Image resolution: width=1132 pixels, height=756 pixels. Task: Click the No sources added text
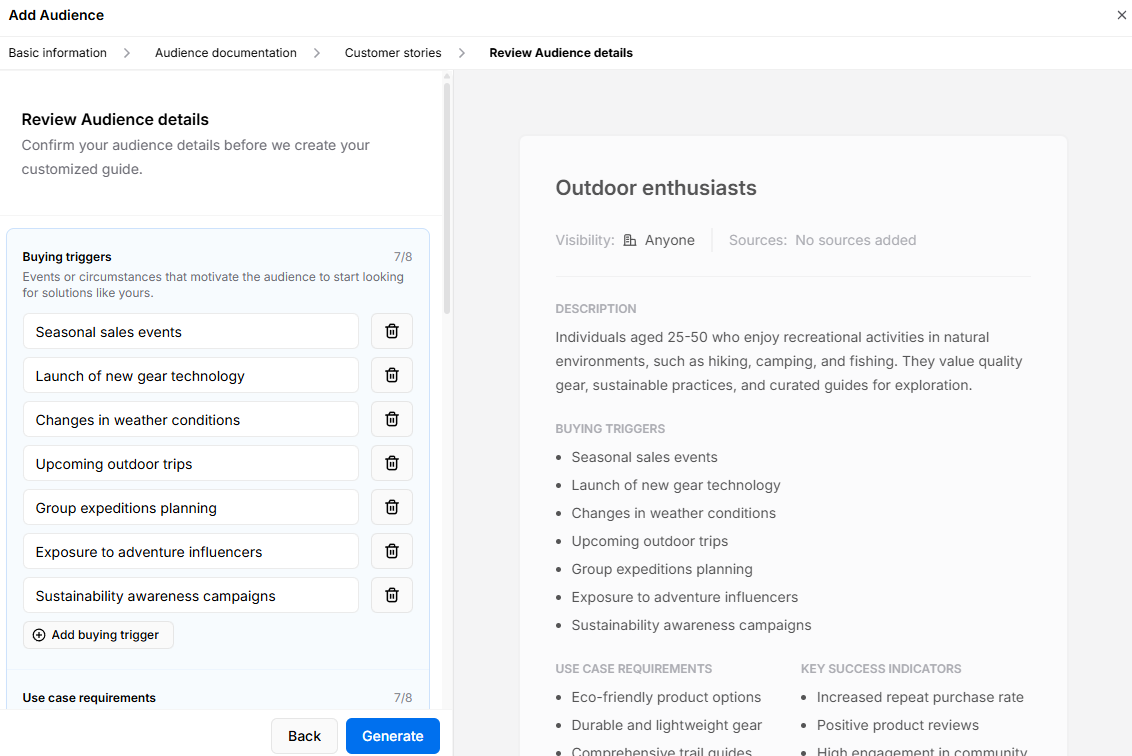tap(855, 240)
